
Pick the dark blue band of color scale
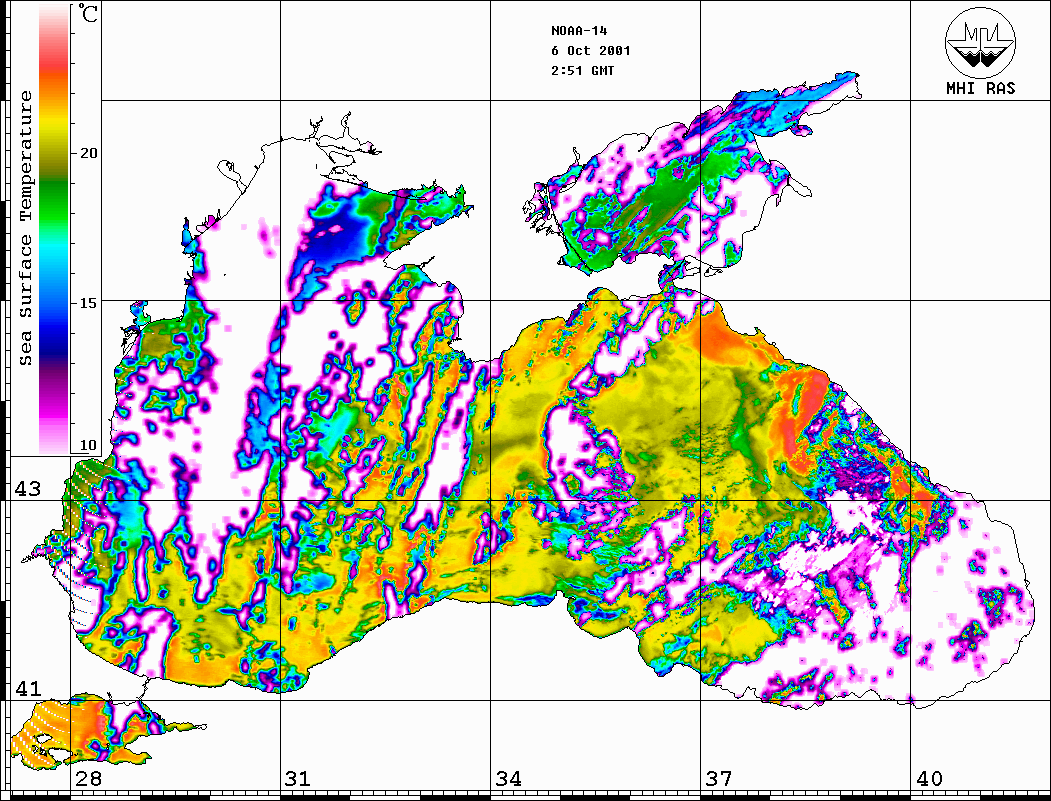click(54, 342)
